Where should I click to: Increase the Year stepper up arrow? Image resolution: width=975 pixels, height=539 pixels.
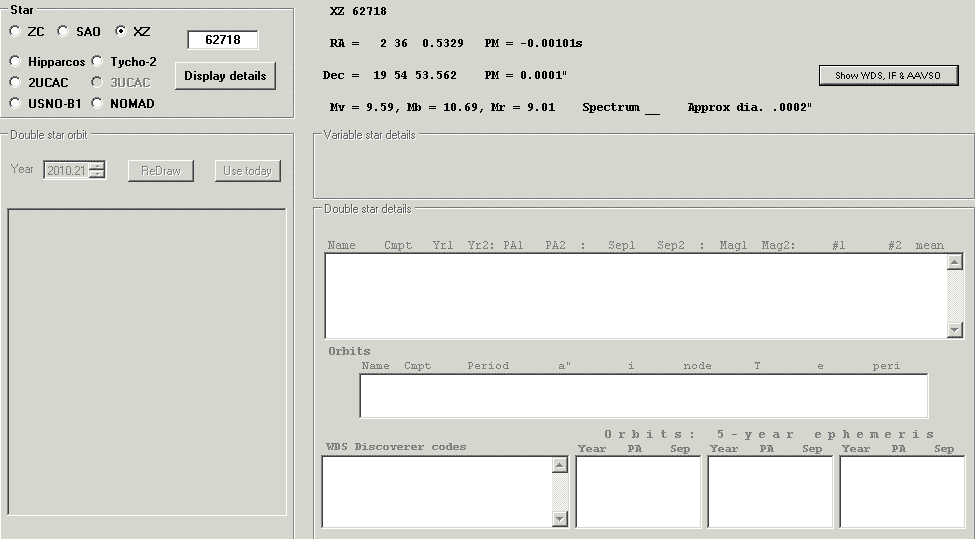click(97, 166)
